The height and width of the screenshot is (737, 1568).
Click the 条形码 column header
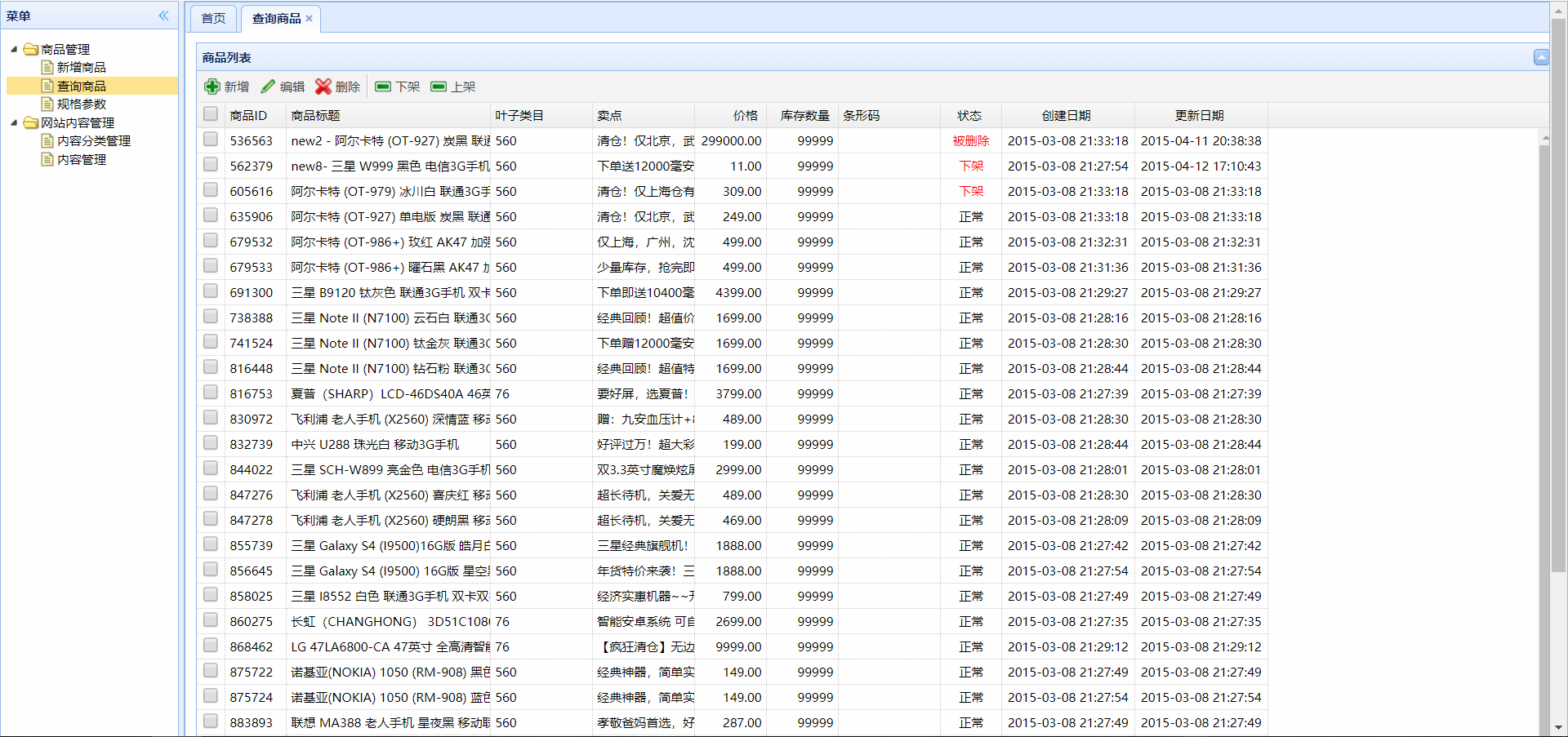pyautogui.click(x=889, y=115)
